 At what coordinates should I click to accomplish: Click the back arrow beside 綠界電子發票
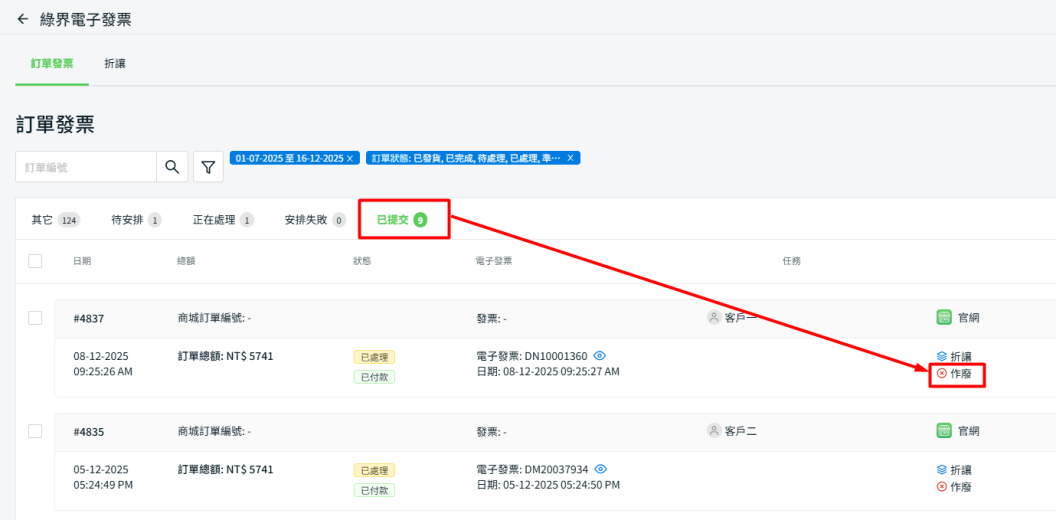23,19
